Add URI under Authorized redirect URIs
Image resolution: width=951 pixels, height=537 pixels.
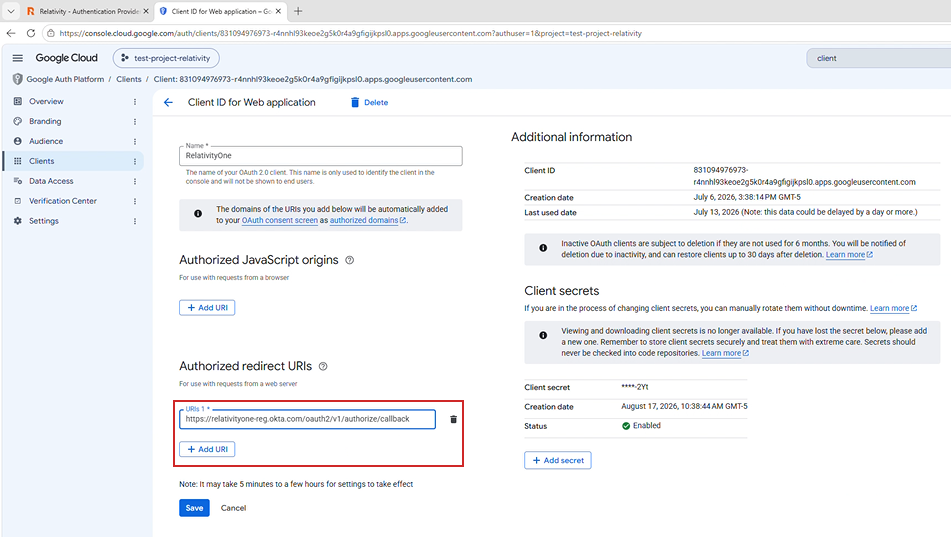[207, 449]
